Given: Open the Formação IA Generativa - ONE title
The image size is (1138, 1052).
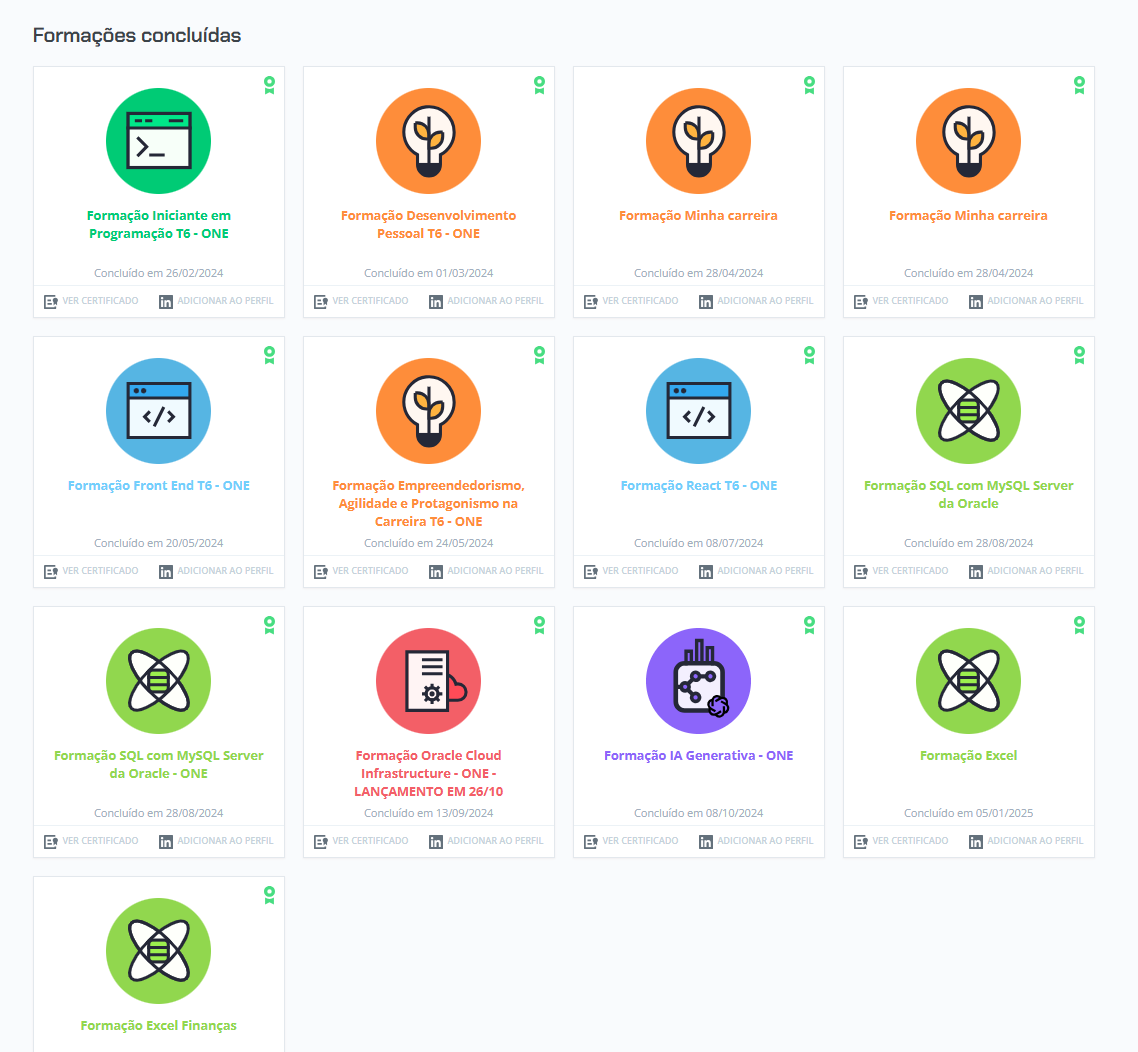Looking at the screenshot, I should point(699,755).
